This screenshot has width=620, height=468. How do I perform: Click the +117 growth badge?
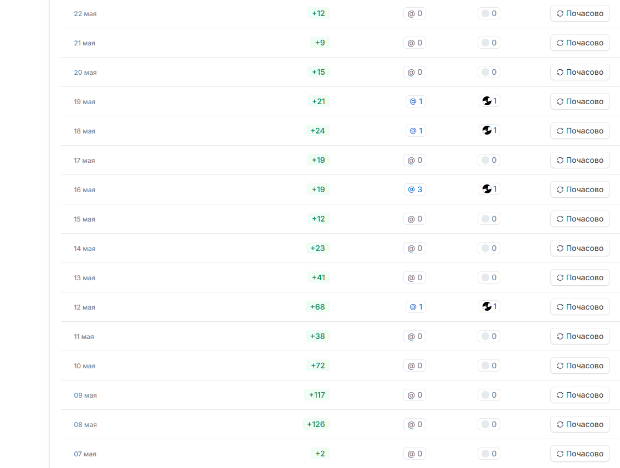pyautogui.click(x=317, y=394)
